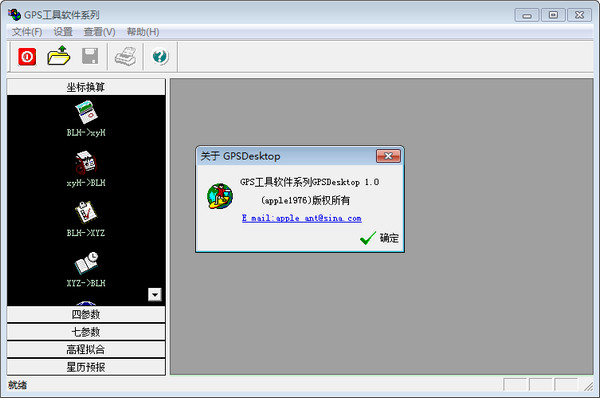The image size is (600, 398).
Task: Click the app icon in title bar
Action: pyautogui.click(x=15, y=15)
